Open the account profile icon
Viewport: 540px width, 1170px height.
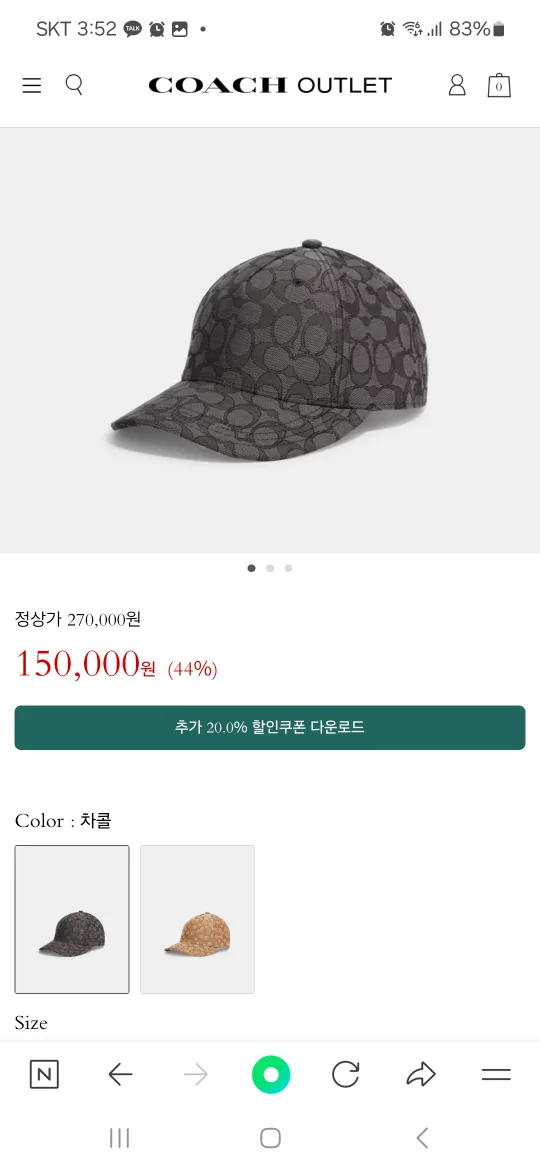(456, 85)
